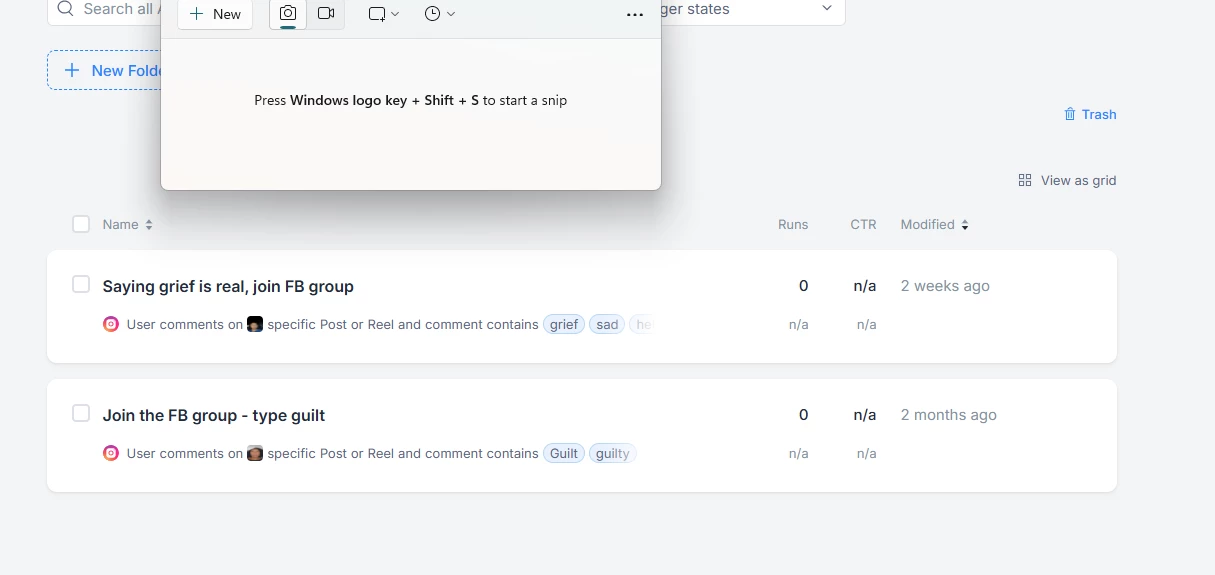Screen dimensions: 1215x575
Task: Click post thumbnail in guilt automation row
Action: (255, 453)
